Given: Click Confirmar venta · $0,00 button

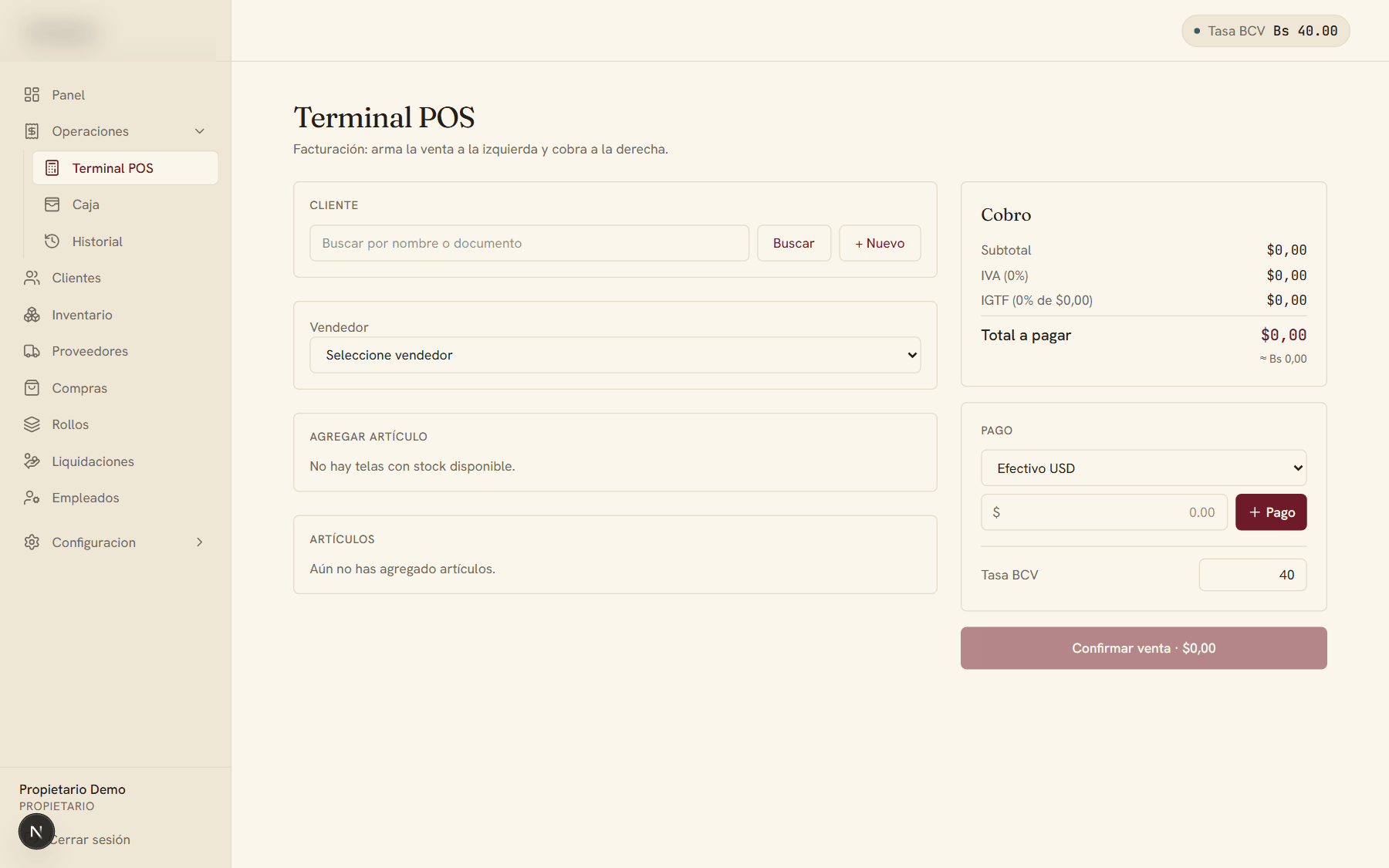Looking at the screenshot, I should coord(1144,648).
